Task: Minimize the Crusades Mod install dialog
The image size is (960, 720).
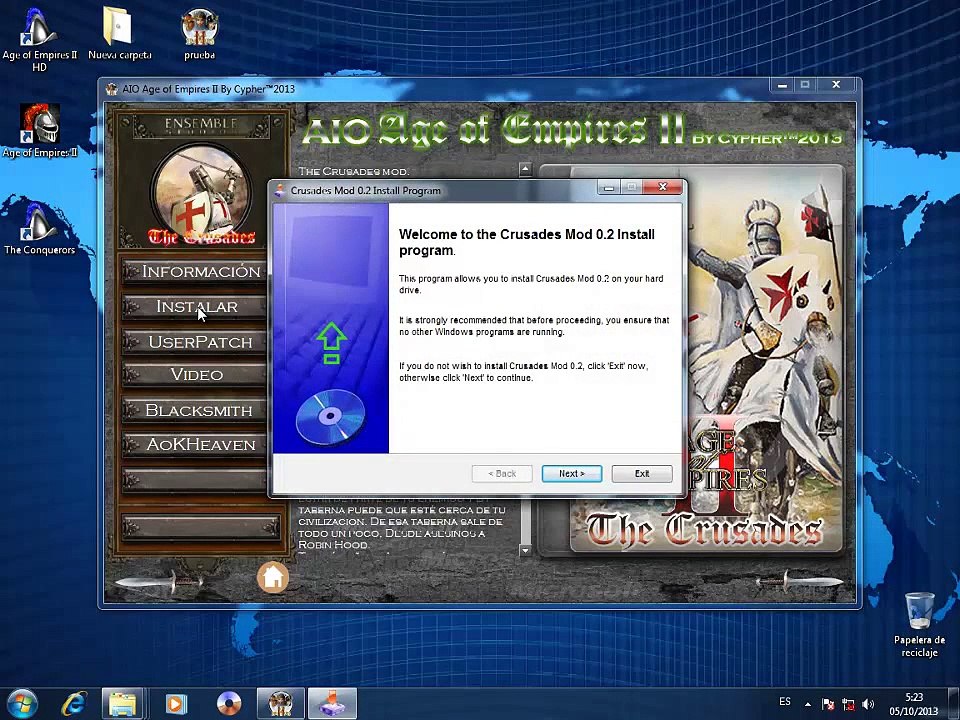Action: click(609, 187)
